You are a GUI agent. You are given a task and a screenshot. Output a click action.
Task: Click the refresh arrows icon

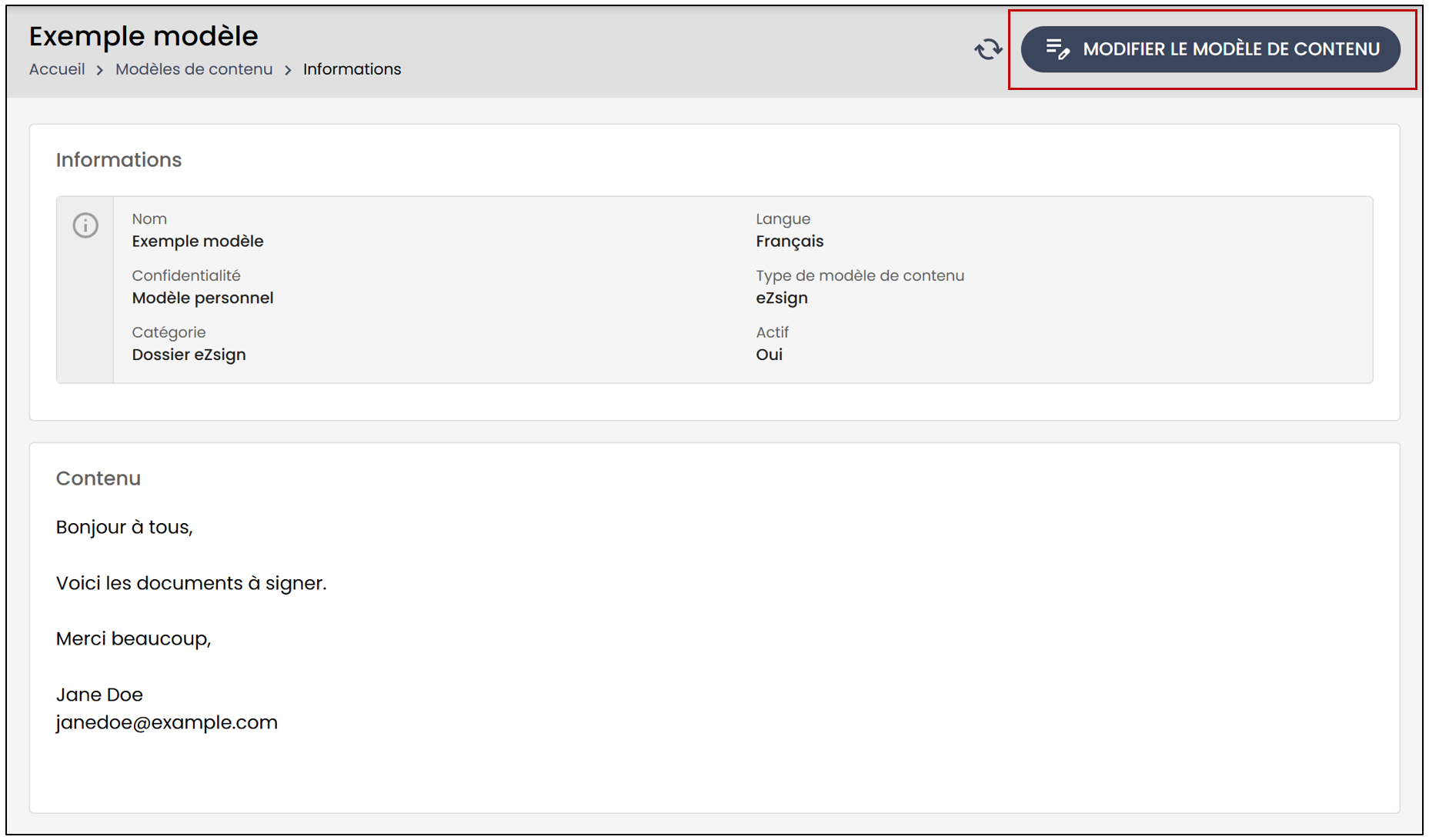pos(988,49)
